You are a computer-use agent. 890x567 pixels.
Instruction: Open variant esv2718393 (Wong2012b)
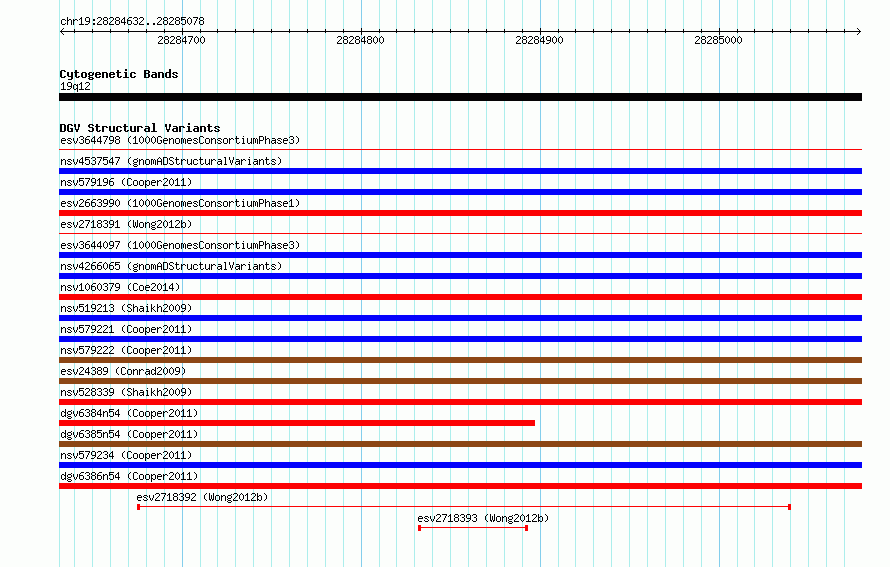pyautogui.click(x=483, y=518)
